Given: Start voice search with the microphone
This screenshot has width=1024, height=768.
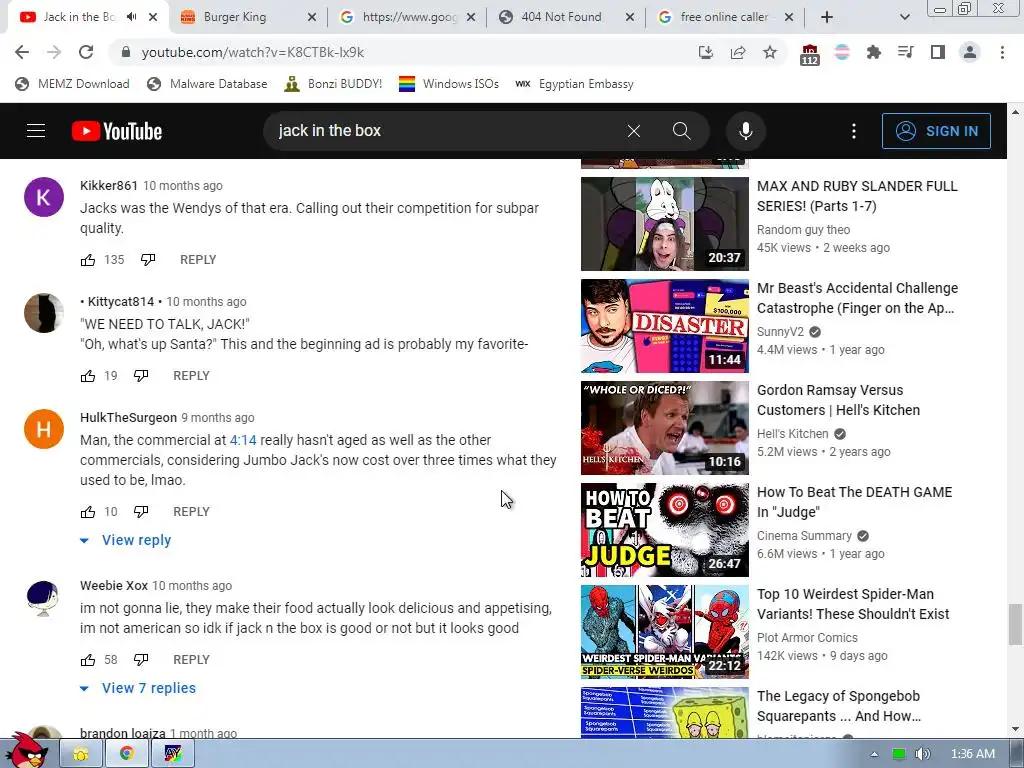Looking at the screenshot, I should (x=745, y=131).
